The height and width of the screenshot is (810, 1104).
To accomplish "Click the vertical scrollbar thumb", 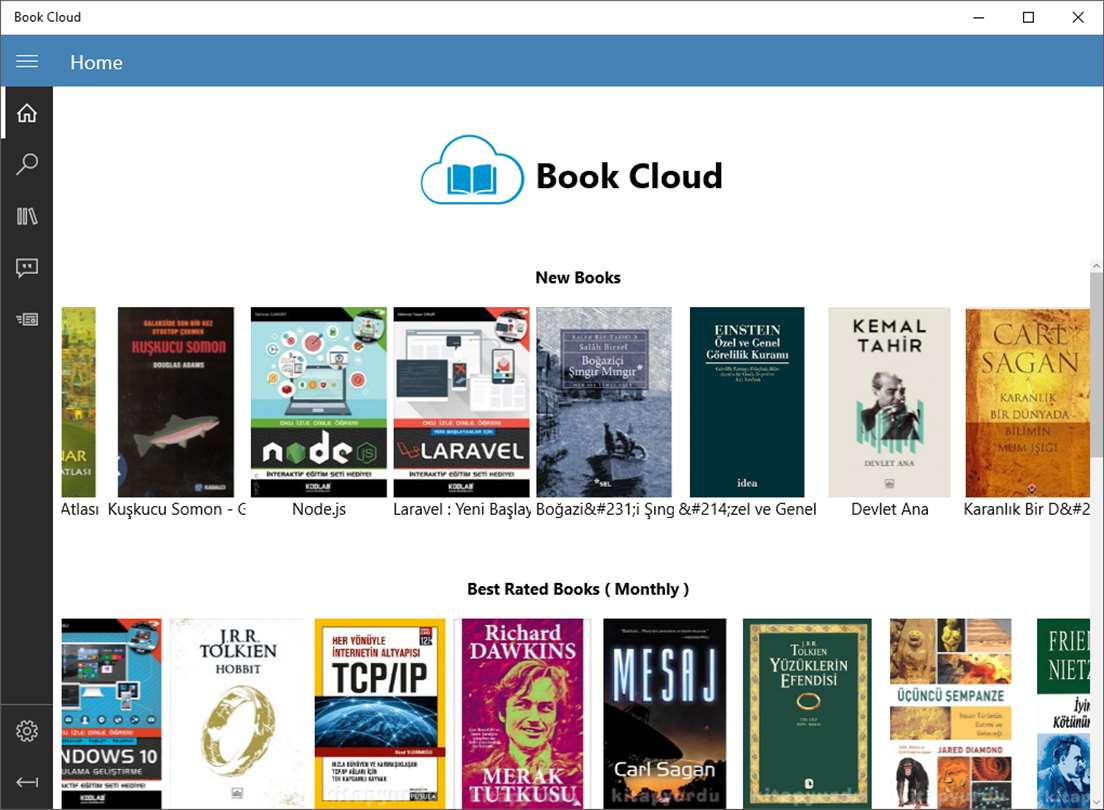I will tap(1096, 364).
